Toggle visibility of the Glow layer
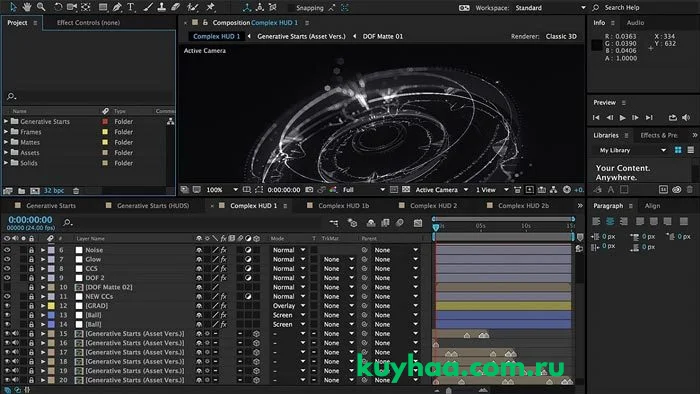This screenshot has height=394, width=700. [7, 259]
